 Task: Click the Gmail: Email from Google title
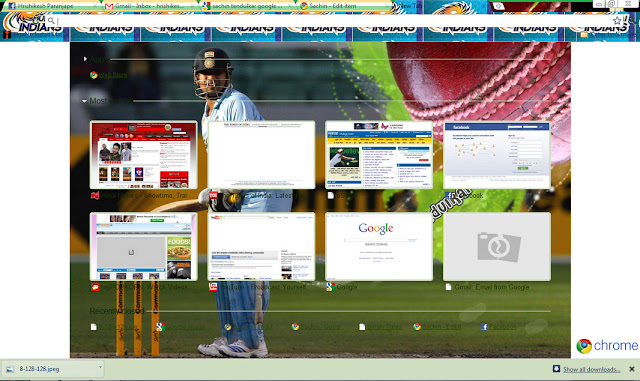tap(492, 287)
